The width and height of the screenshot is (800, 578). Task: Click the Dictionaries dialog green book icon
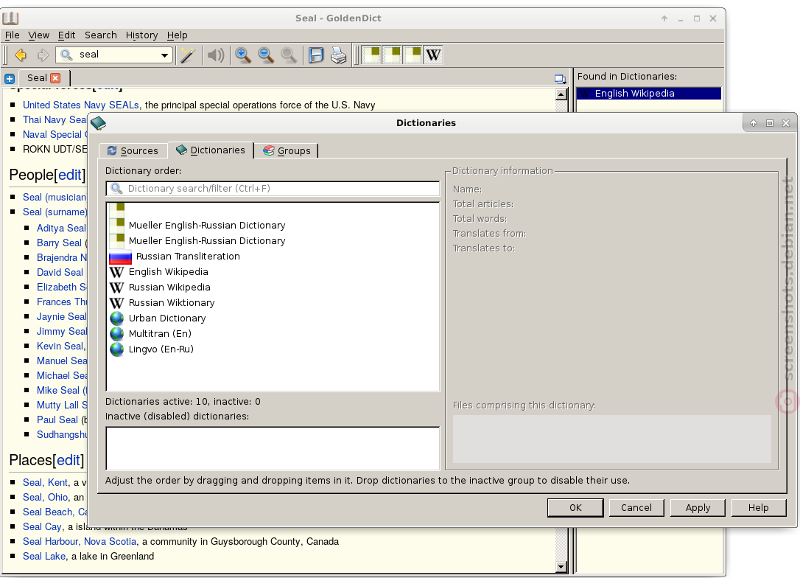coord(98,122)
